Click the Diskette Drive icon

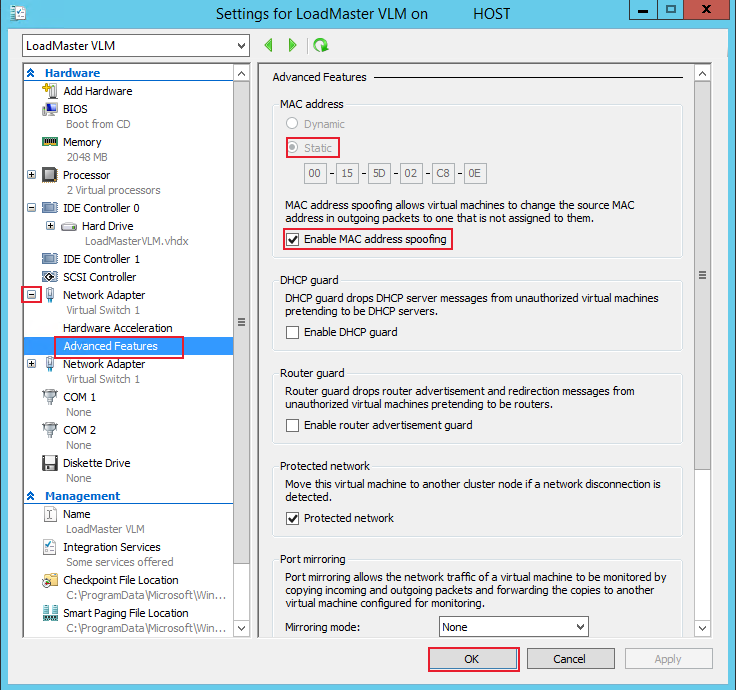50,463
